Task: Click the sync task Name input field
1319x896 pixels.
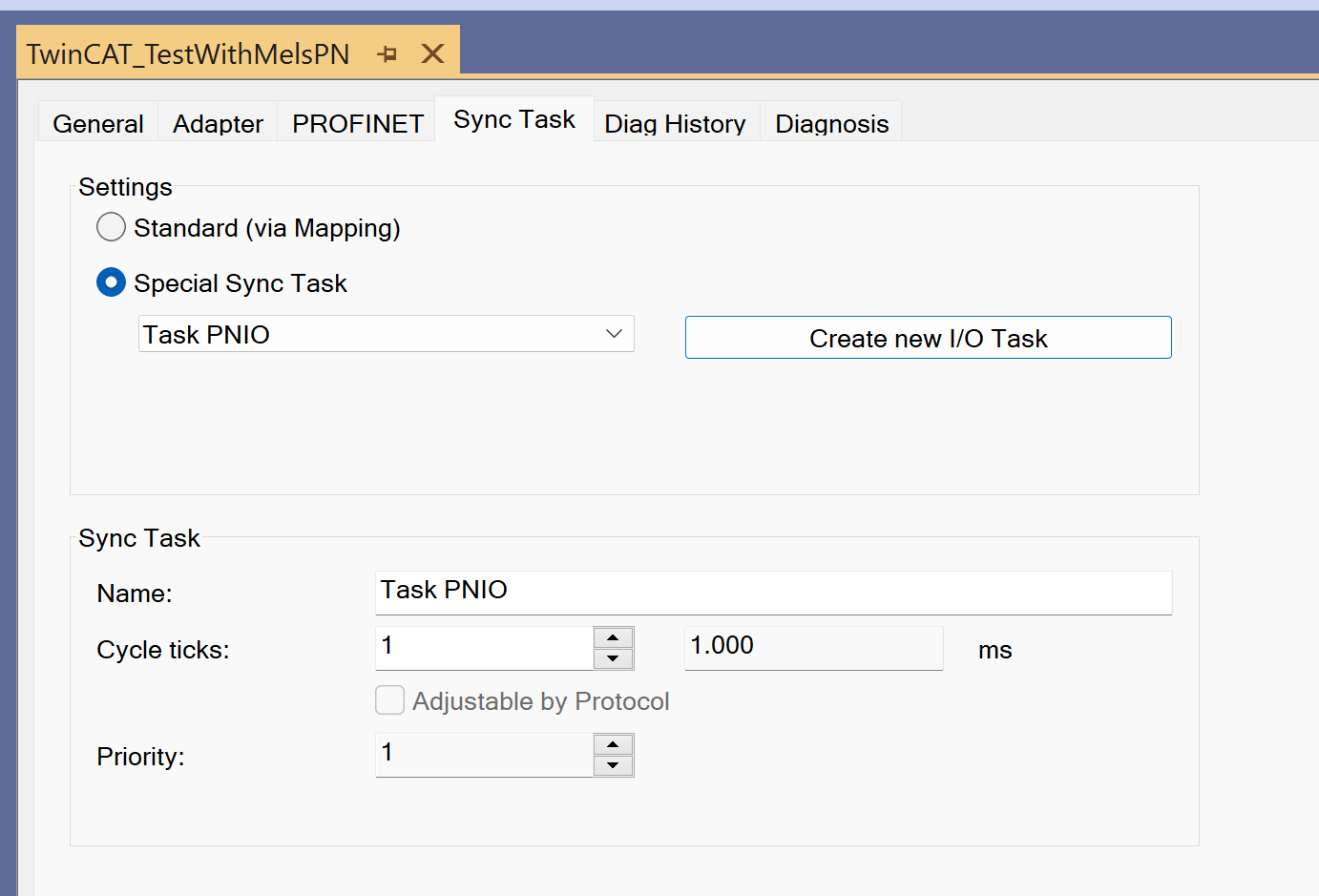Action: pos(774,593)
